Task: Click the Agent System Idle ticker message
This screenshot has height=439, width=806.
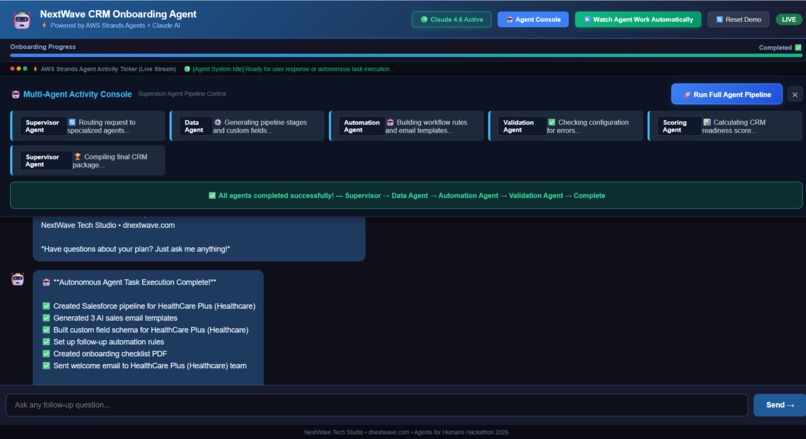Action: tap(292, 69)
